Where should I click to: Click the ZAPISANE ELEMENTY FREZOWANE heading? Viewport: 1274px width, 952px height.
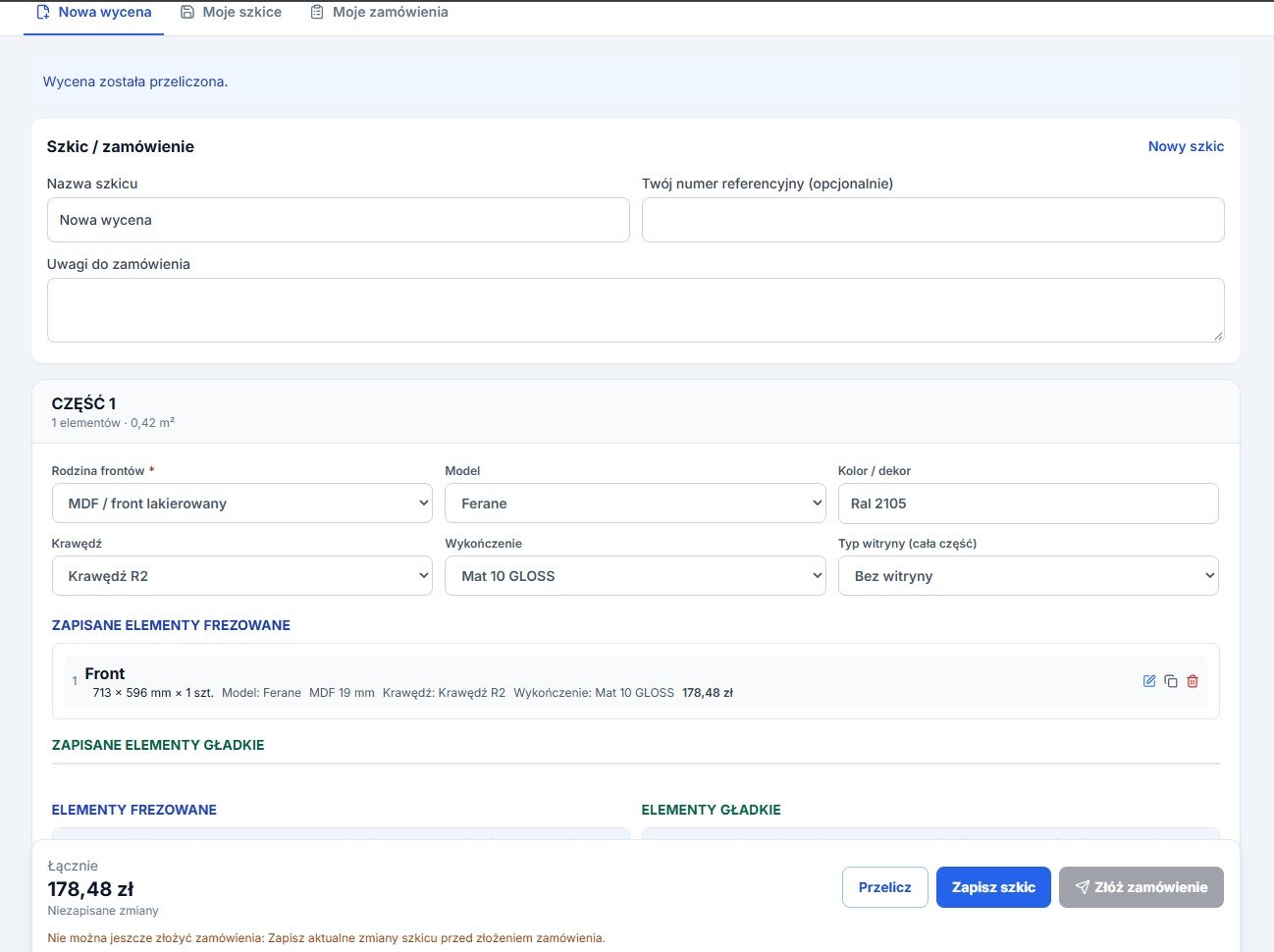coord(171,625)
